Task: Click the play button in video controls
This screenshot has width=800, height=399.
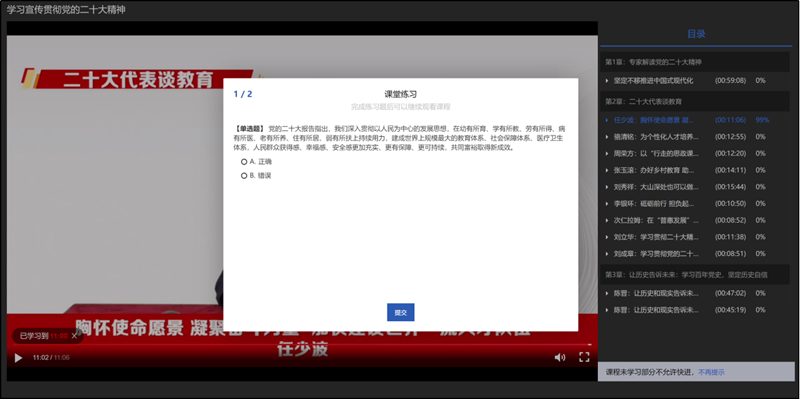Action: 18,358
